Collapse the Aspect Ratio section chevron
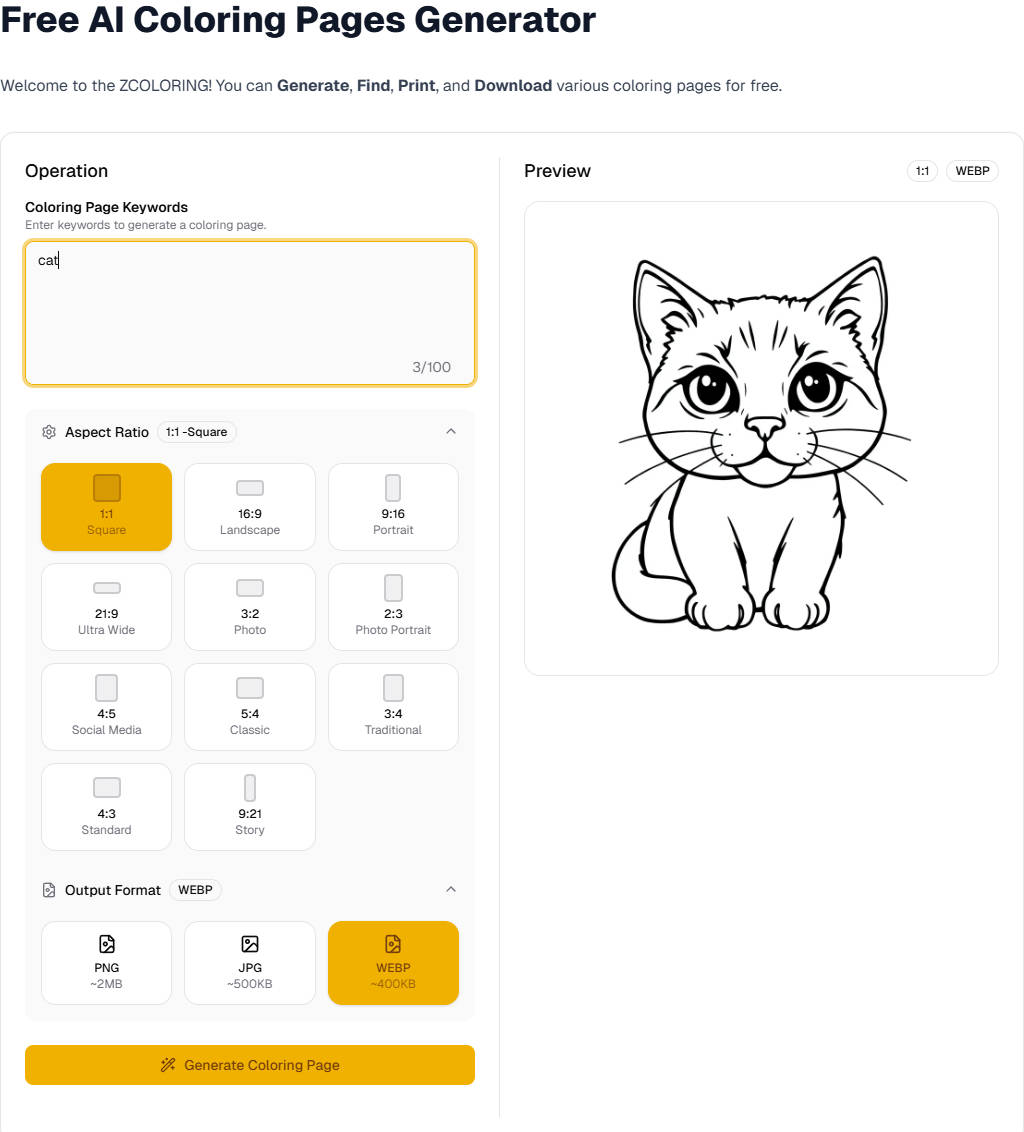The height and width of the screenshot is (1132, 1024). [x=451, y=432]
